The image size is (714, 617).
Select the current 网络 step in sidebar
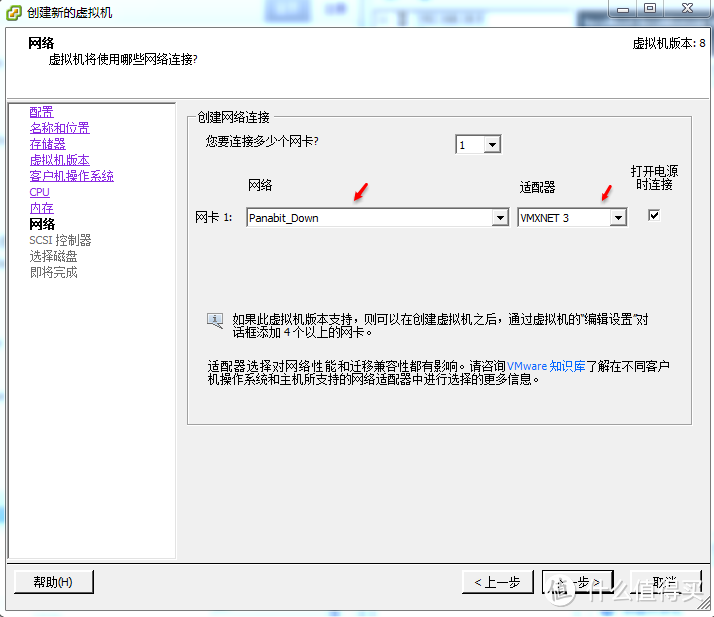click(42, 224)
